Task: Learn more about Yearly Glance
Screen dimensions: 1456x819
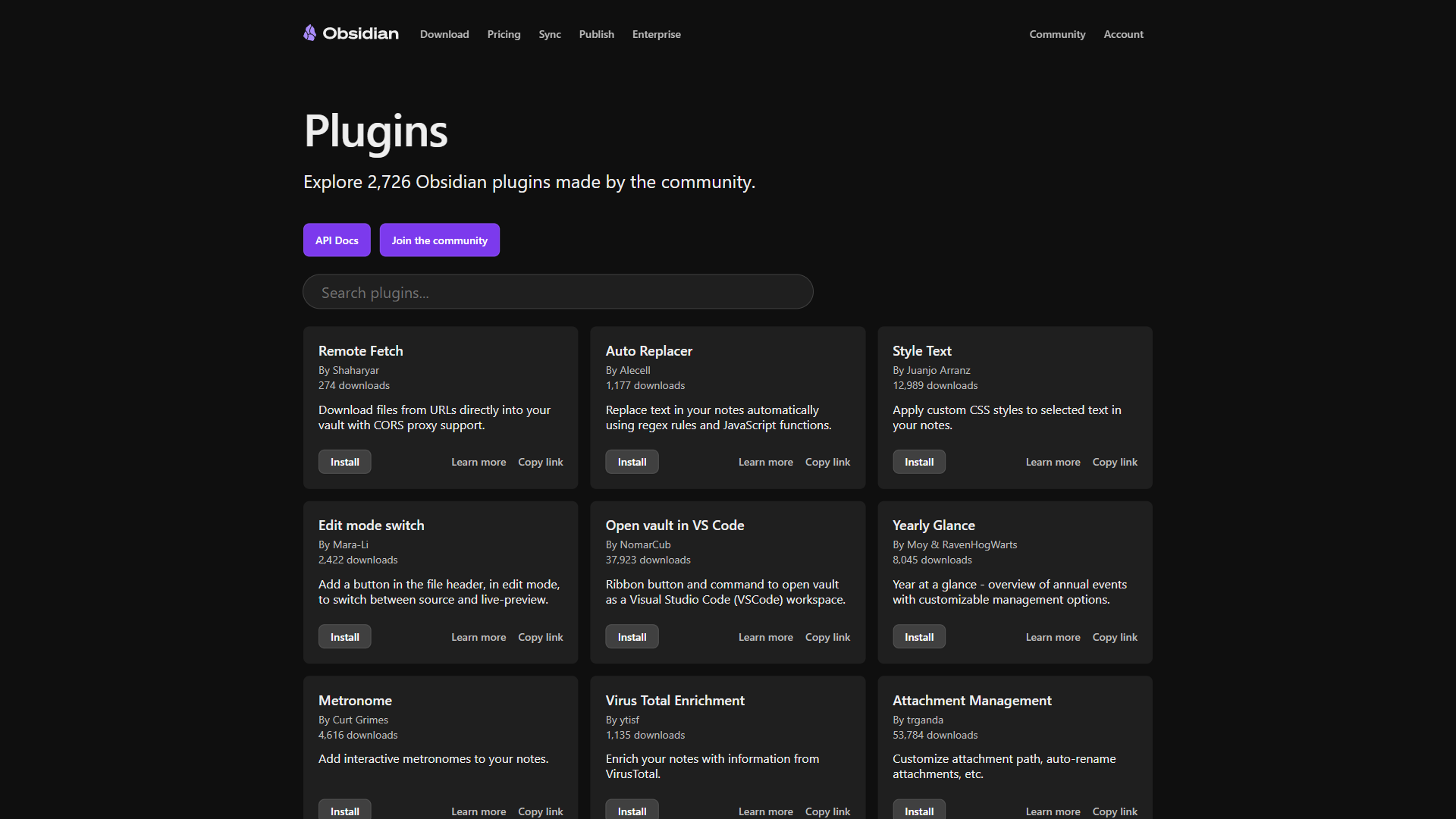Action: [x=1053, y=637]
